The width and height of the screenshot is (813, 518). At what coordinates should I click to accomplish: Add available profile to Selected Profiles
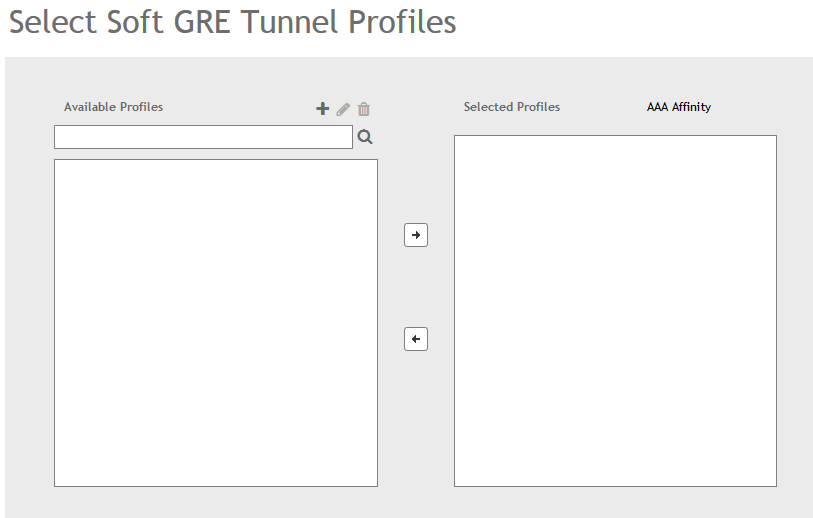416,235
